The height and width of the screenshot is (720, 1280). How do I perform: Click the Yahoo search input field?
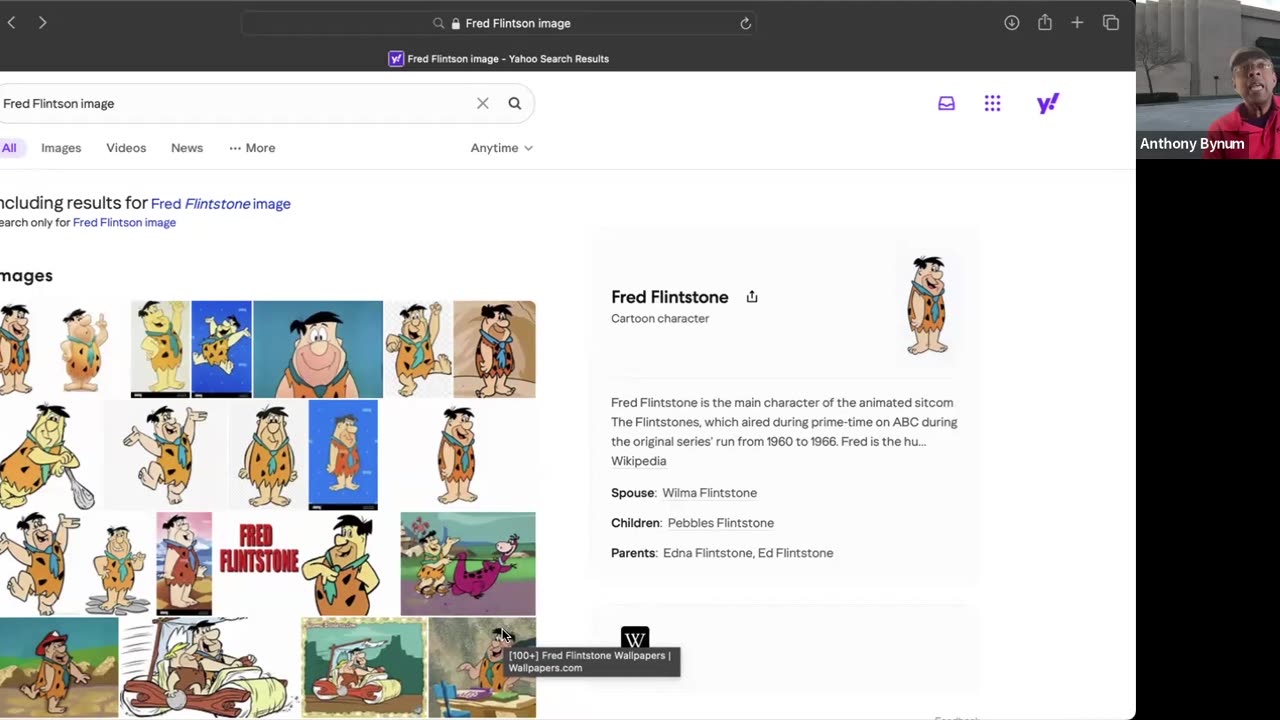click(235, 103)
